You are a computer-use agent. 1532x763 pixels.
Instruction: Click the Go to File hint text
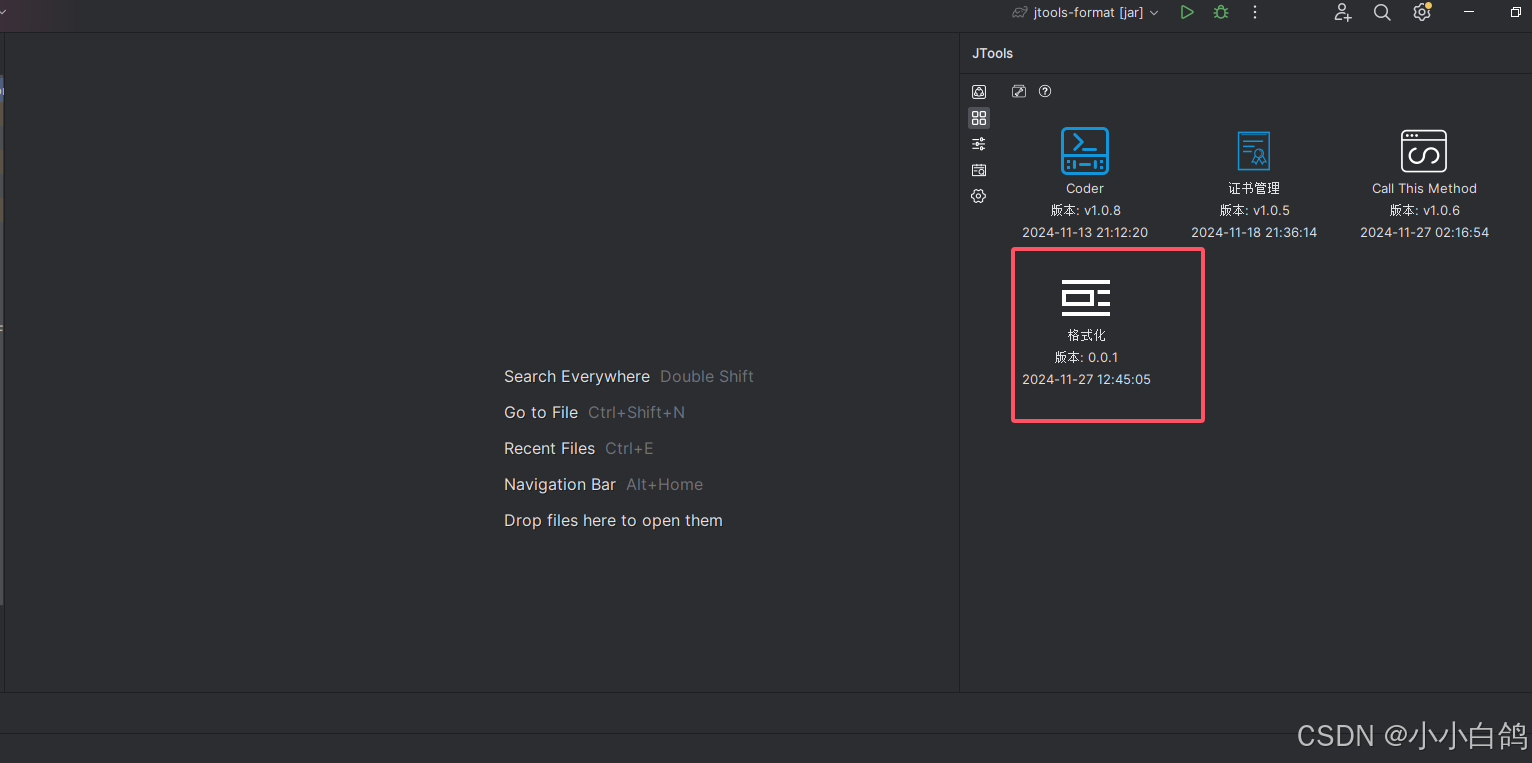click(x=541, y=412)
